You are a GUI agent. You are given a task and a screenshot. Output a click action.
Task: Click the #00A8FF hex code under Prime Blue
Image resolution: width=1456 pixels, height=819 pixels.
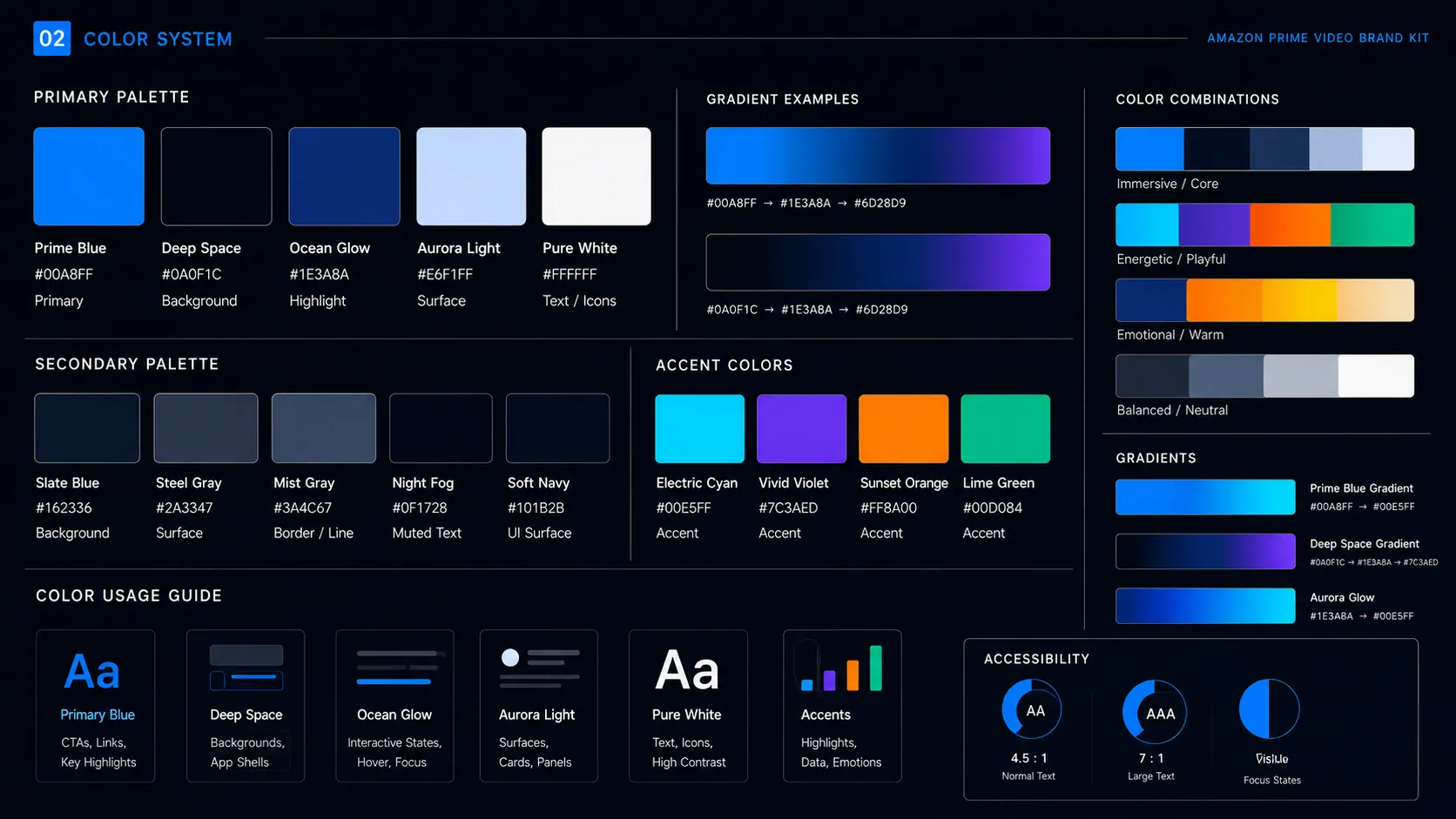click(64, 274)
